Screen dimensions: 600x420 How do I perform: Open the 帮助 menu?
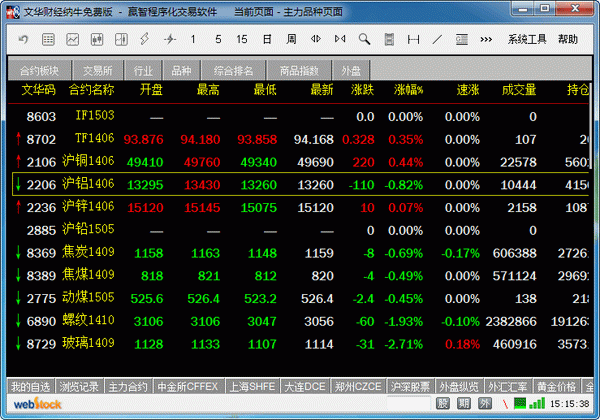click(x=568, y=39)
